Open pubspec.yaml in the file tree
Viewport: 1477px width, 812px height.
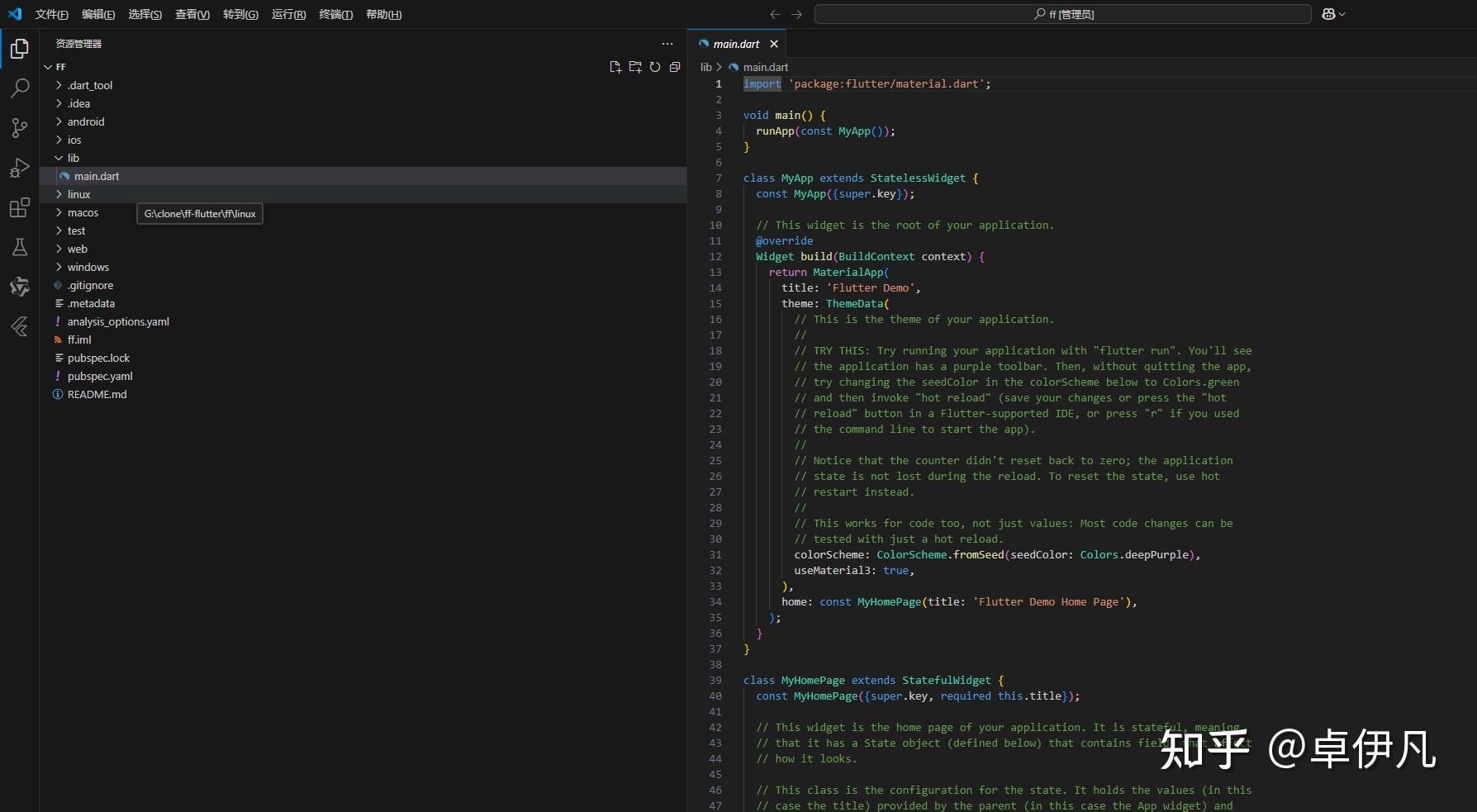coord(100,376)
